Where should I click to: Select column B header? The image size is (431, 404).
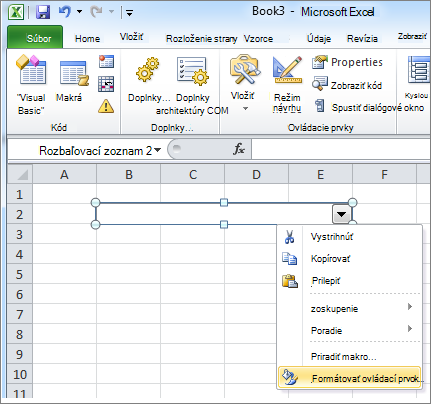[x=129, y=174]
